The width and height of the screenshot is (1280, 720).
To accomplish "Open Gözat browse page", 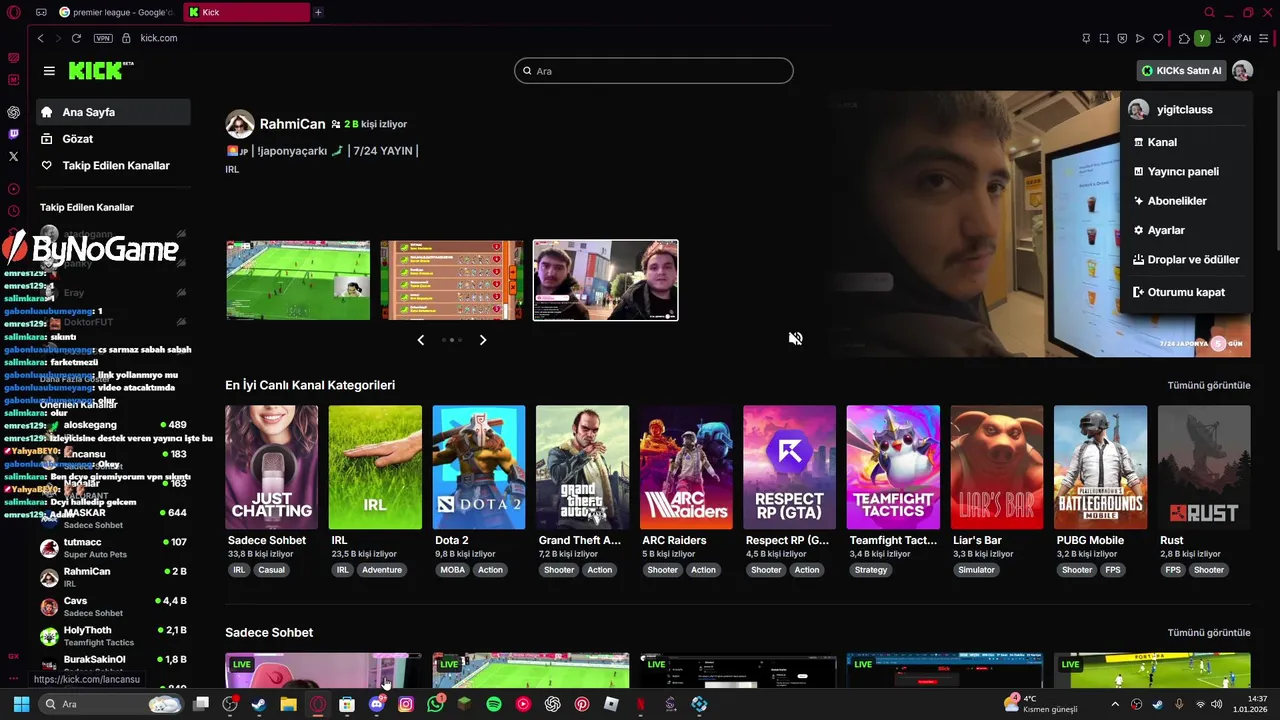I will click(x=113, y=139).
